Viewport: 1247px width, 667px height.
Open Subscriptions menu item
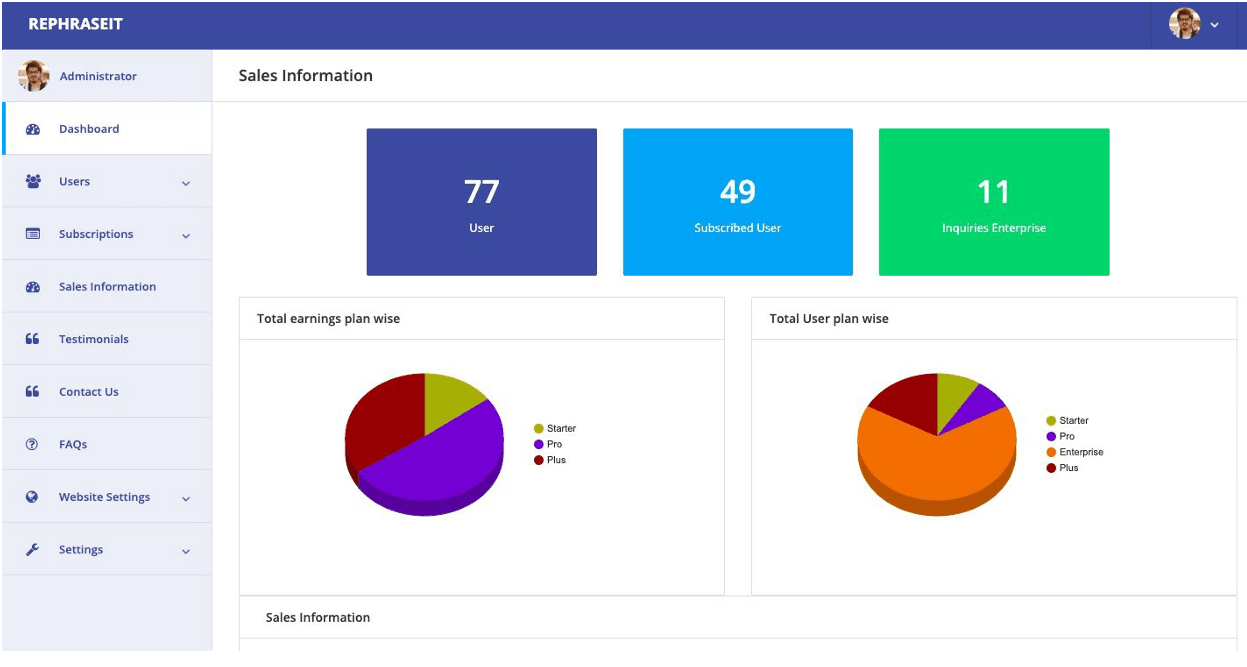[x=107, y=234]
